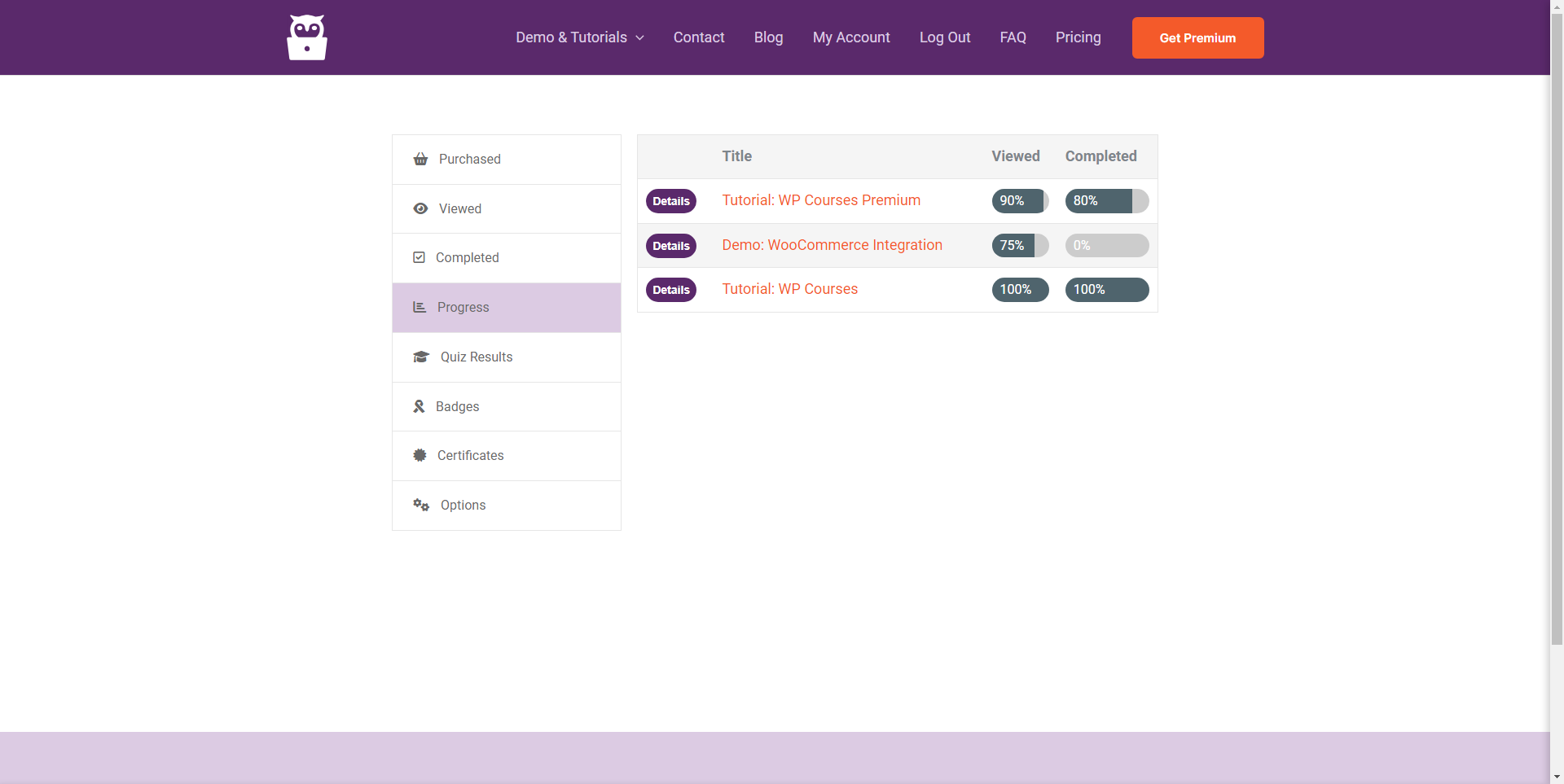Click Details for Tutorial: WP Courses Premium
The height and width of the screenshot is (784, 1564).
[671, 201]
